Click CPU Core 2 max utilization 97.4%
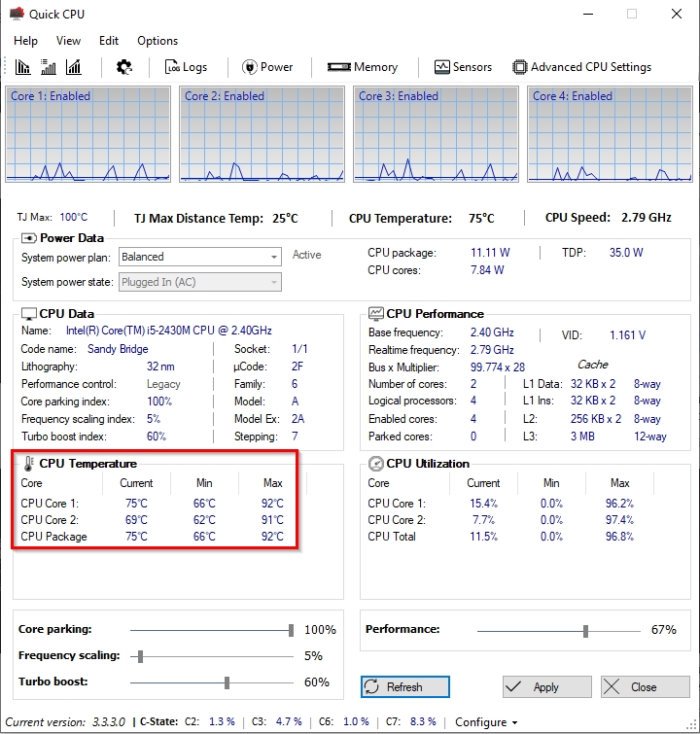This screenshot has width=700, height=734. 619,520
